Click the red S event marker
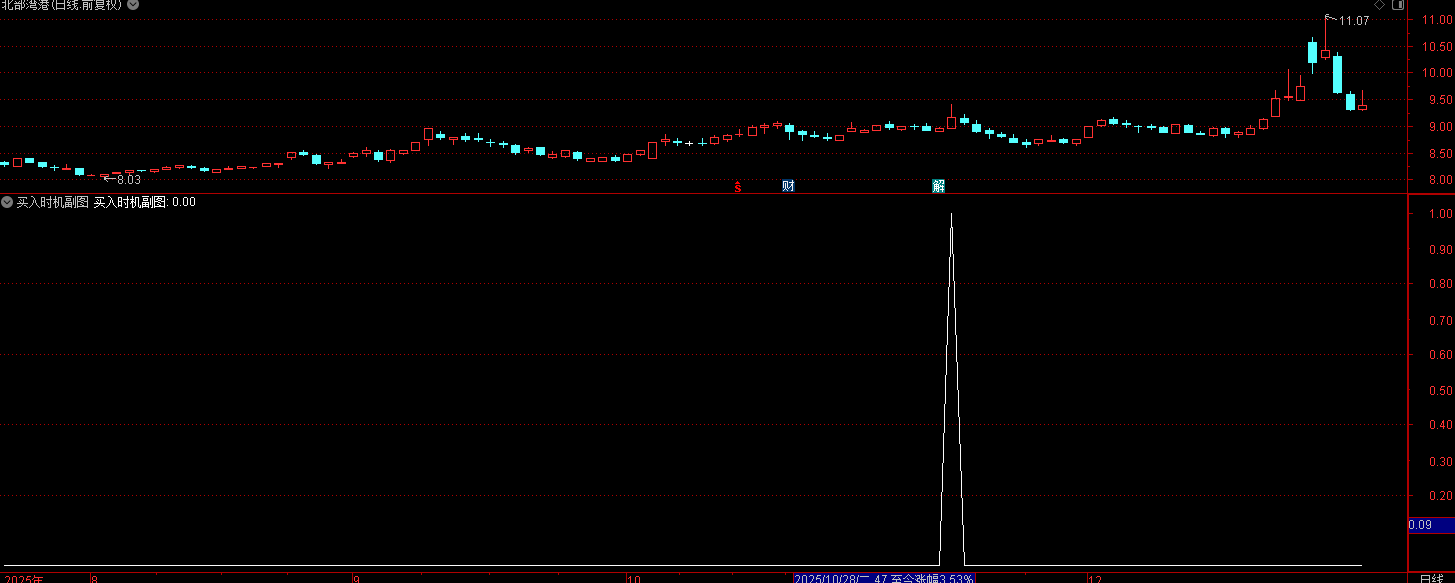This screenshot has height=583, width=1455. pos(738,186)
